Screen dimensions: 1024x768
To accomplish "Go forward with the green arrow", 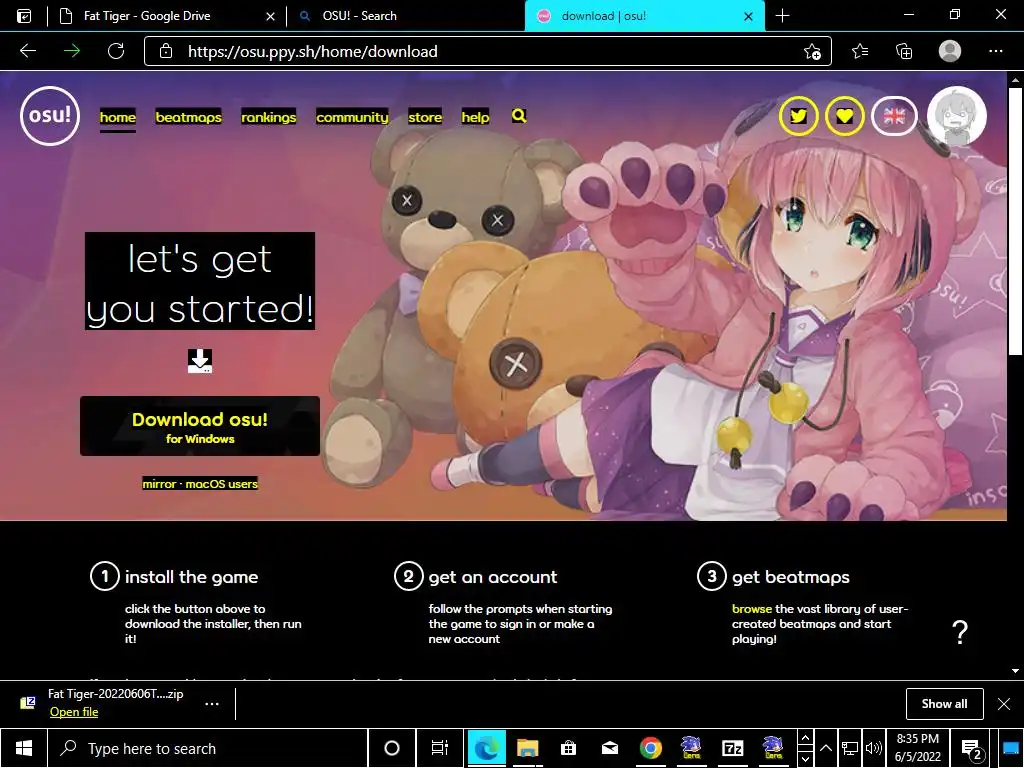I will 72,51.
